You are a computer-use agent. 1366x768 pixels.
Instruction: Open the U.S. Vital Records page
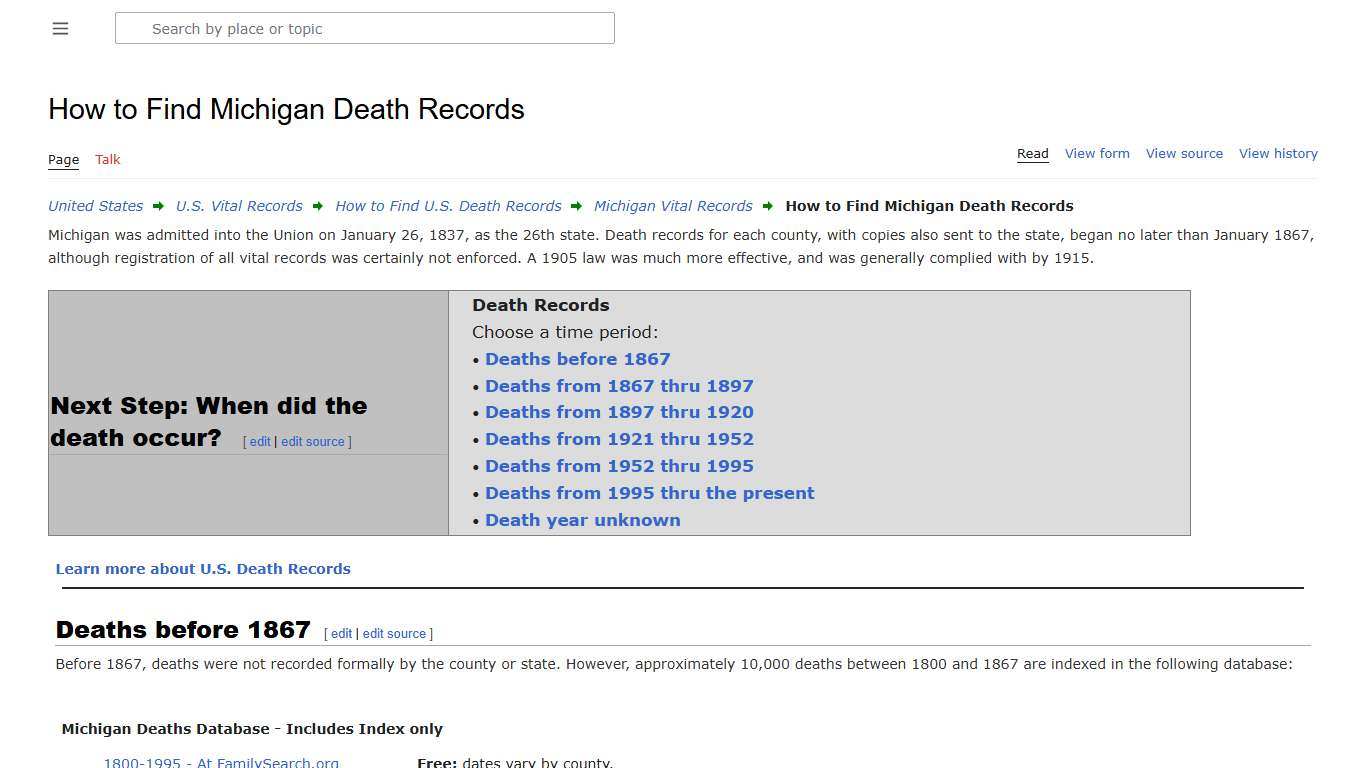pos(239,206)
